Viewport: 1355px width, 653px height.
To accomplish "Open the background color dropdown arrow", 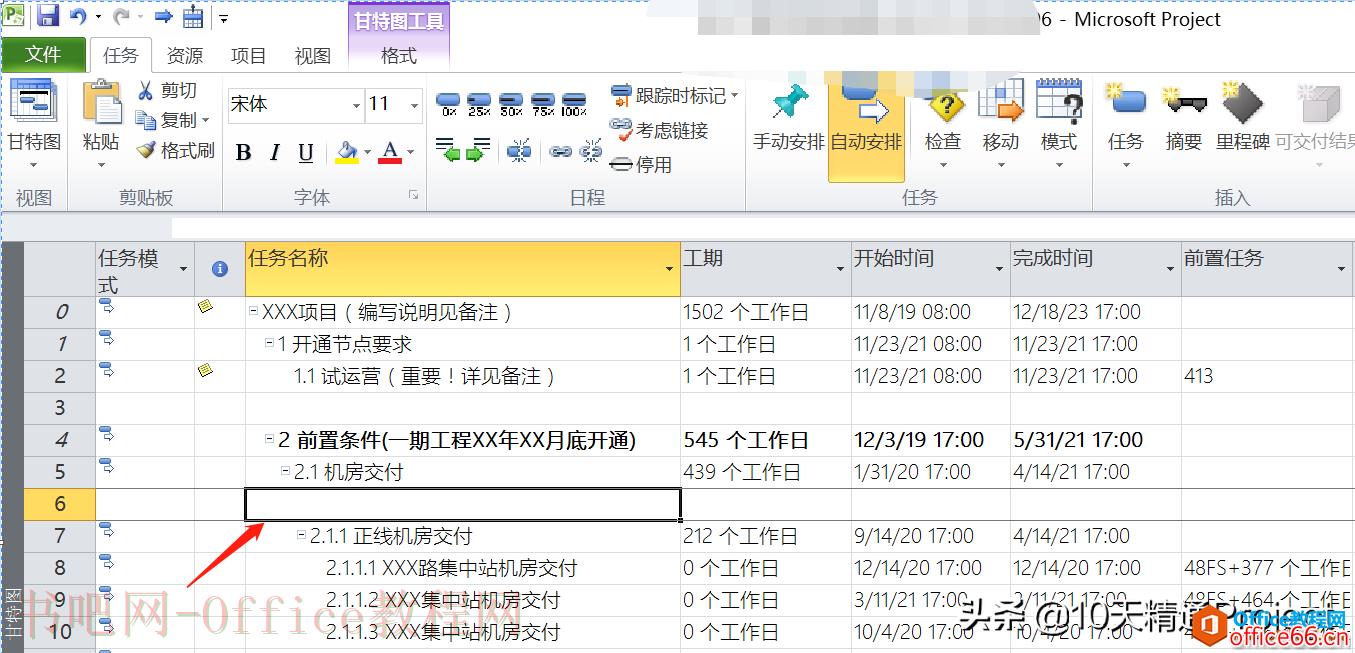I will coord(367,153).
